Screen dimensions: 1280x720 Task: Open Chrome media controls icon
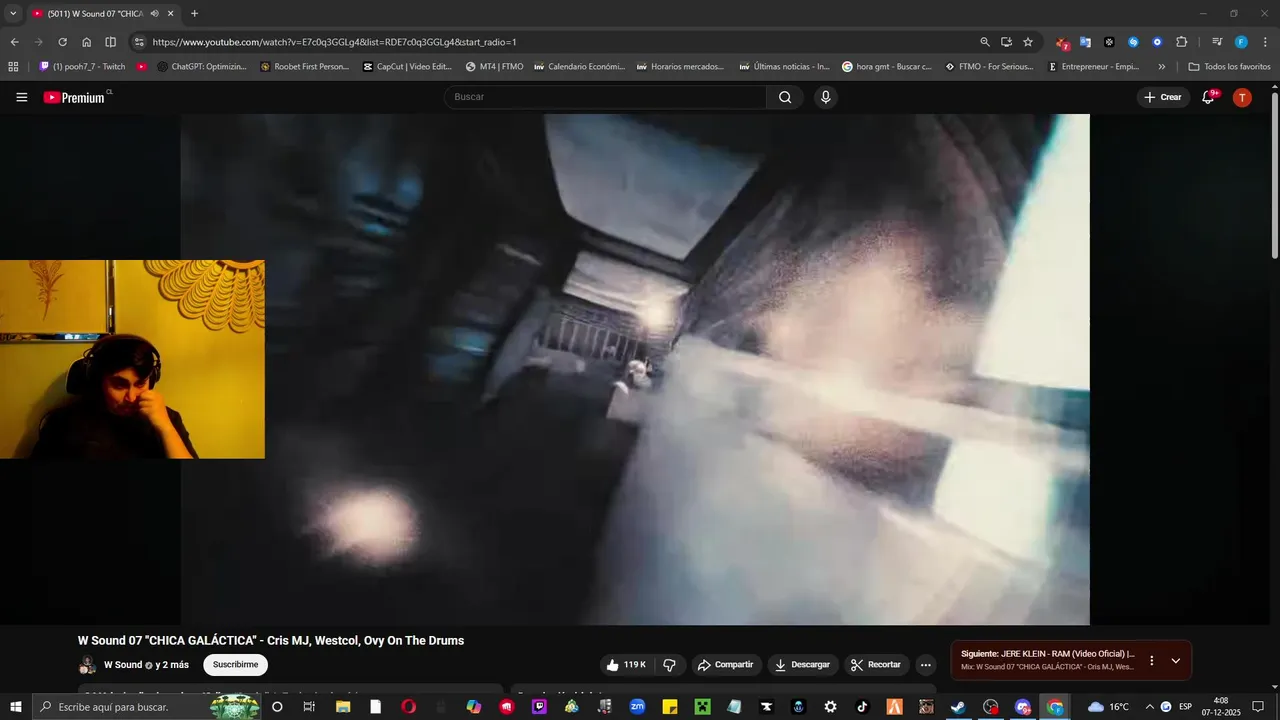pos(1217,42)
